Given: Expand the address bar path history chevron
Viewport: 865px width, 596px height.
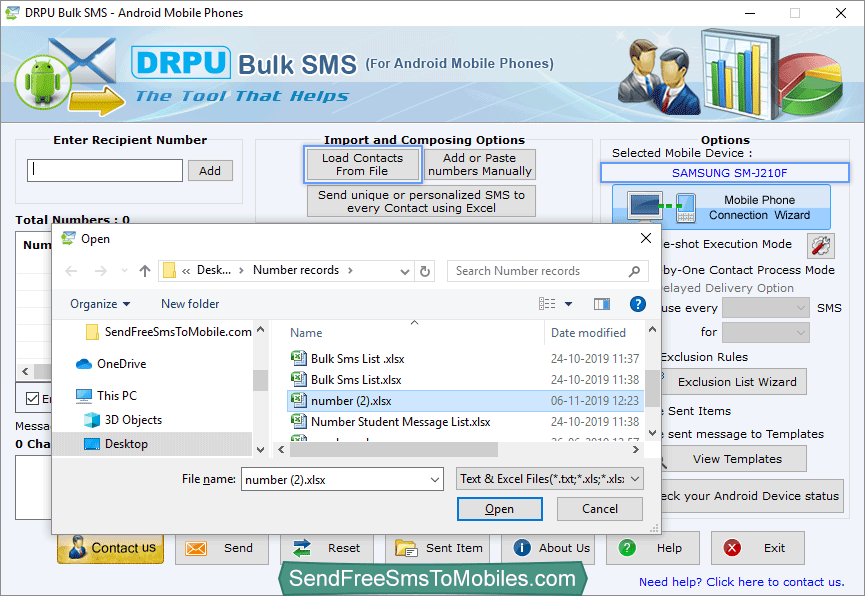Looking at the screenshot, I should point(405,271).
